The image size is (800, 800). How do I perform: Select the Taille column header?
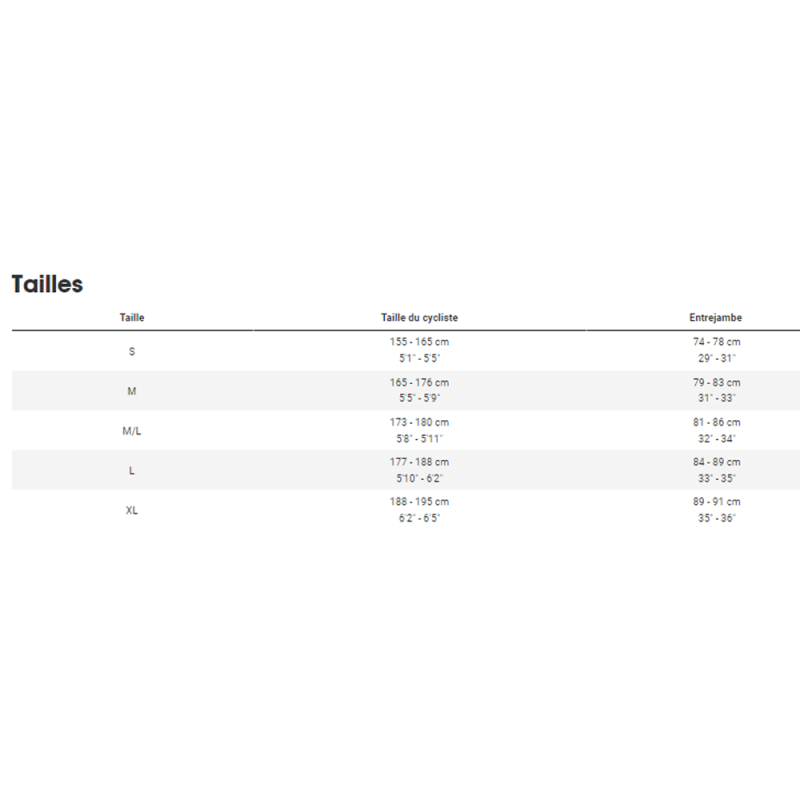(132, 318)
